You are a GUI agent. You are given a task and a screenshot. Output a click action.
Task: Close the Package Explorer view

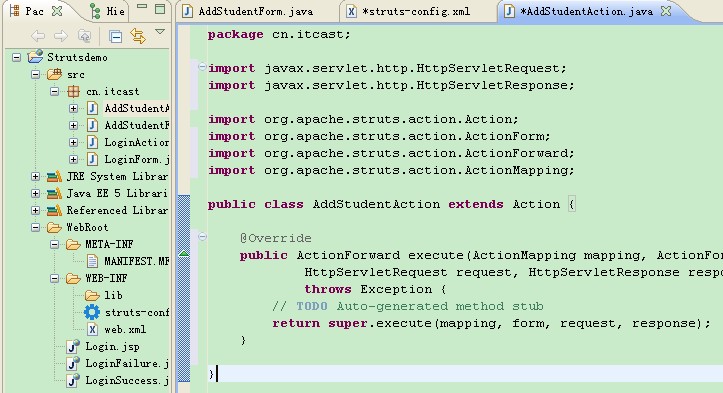57,11
